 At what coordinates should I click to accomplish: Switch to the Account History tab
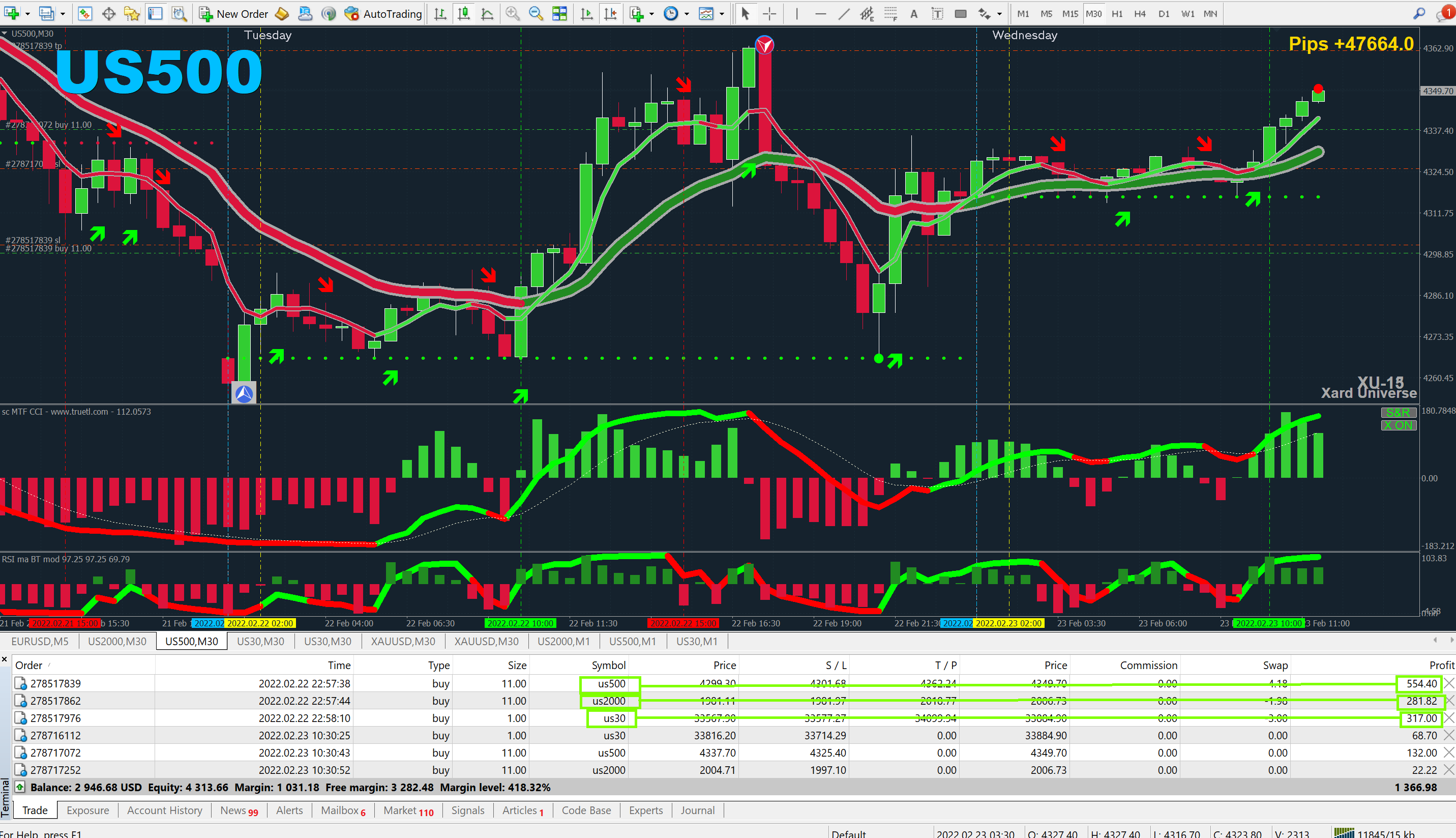[165, 811]
